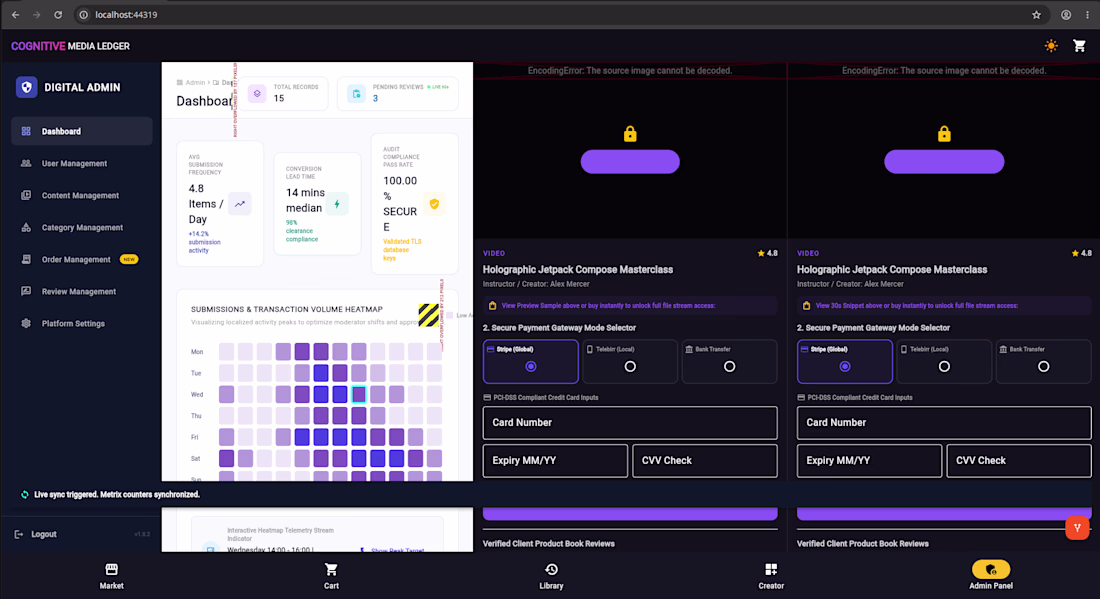1100x599 pixels.
Task: Switch to Library in the bottom navigation
Action: click(x=551, y=576)
